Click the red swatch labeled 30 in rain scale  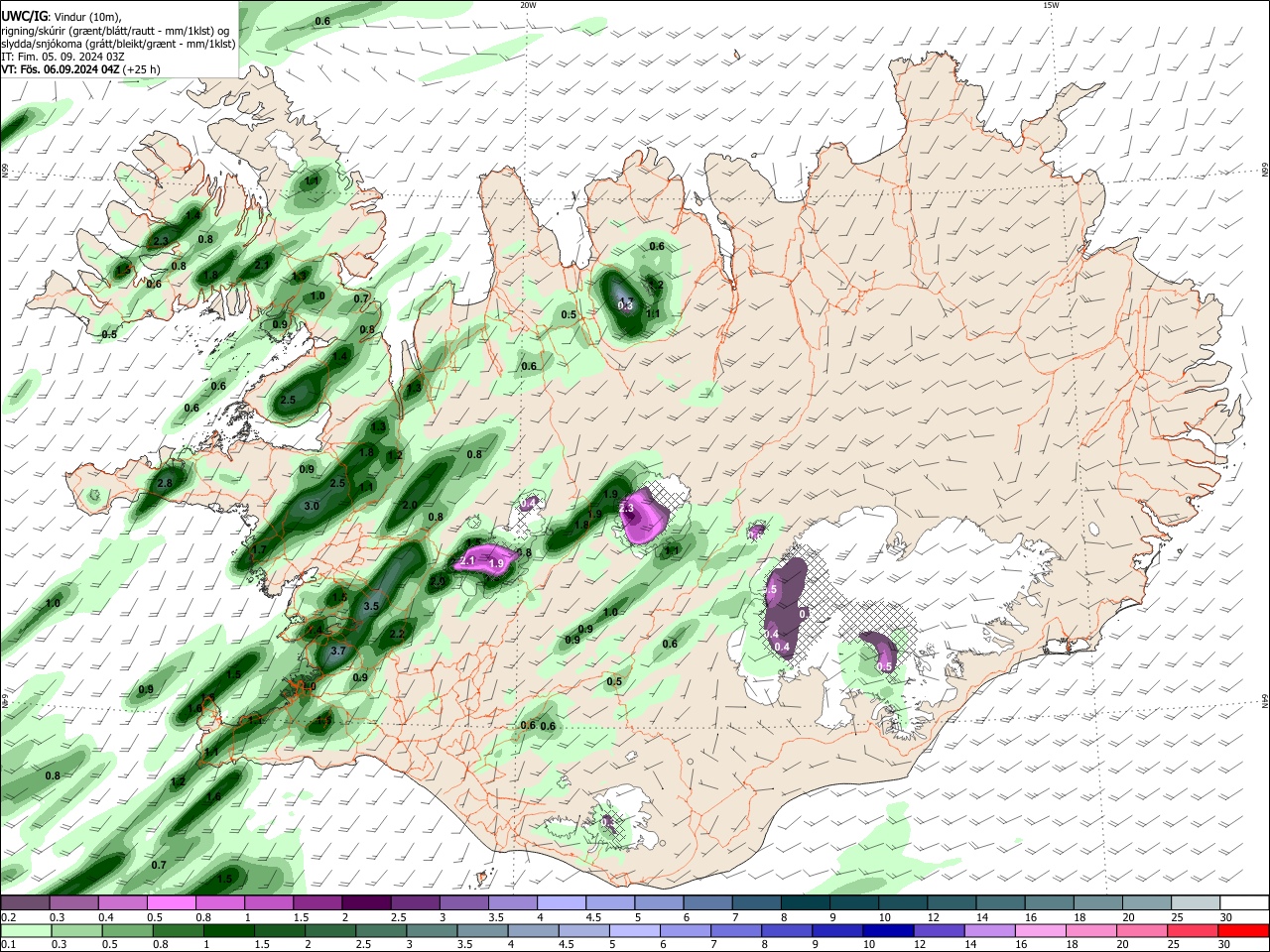click(x=1244, y=930)
